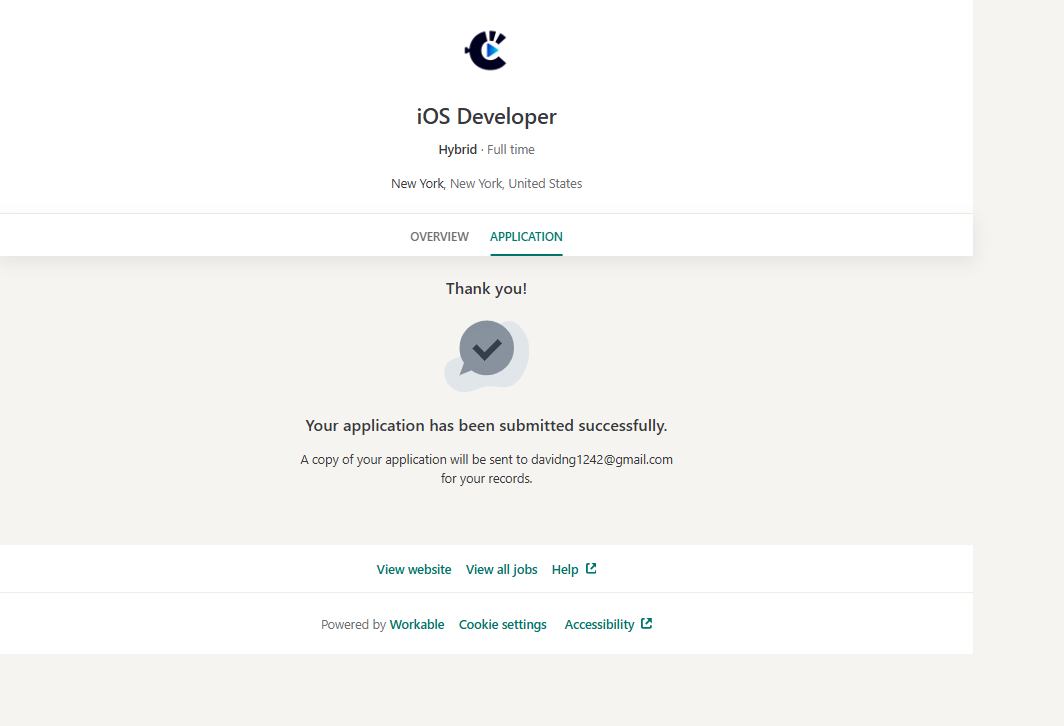Go to View all jobs

point(501,569)
